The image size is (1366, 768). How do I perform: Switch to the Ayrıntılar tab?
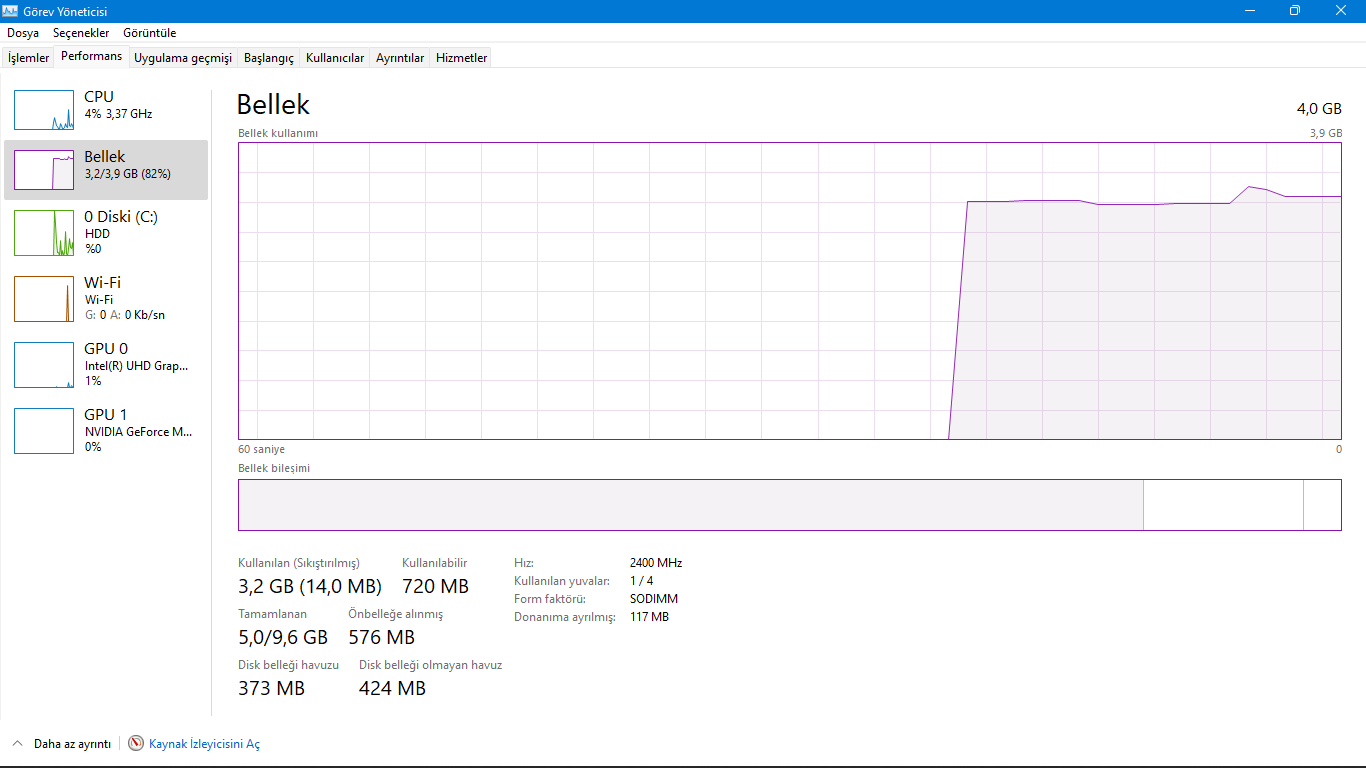(400, 58)
